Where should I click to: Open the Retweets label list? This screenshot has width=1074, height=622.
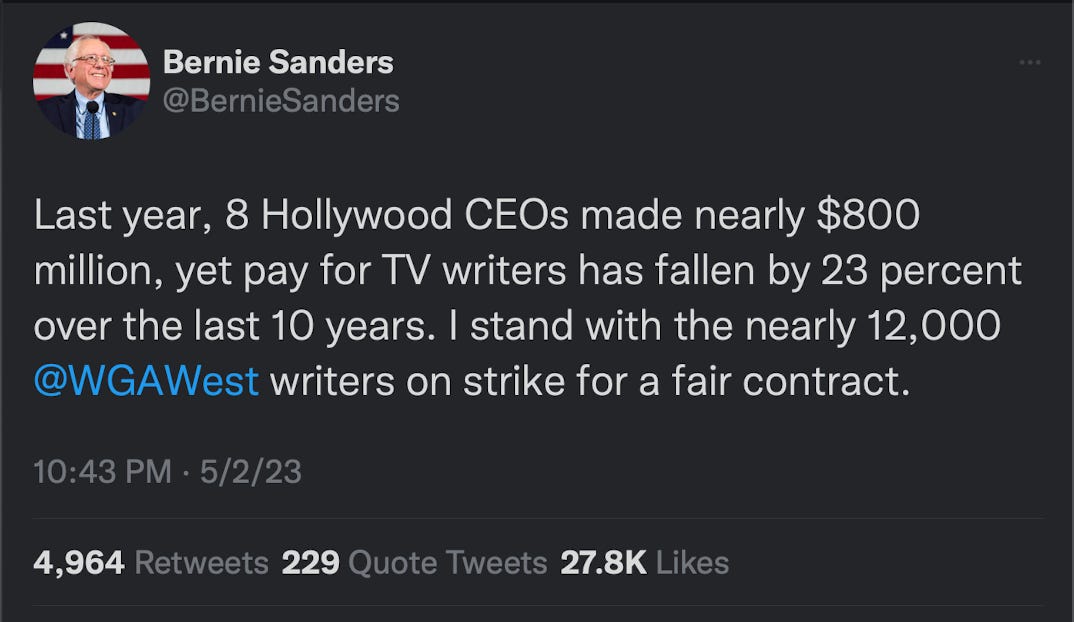[x=201, y=563]
